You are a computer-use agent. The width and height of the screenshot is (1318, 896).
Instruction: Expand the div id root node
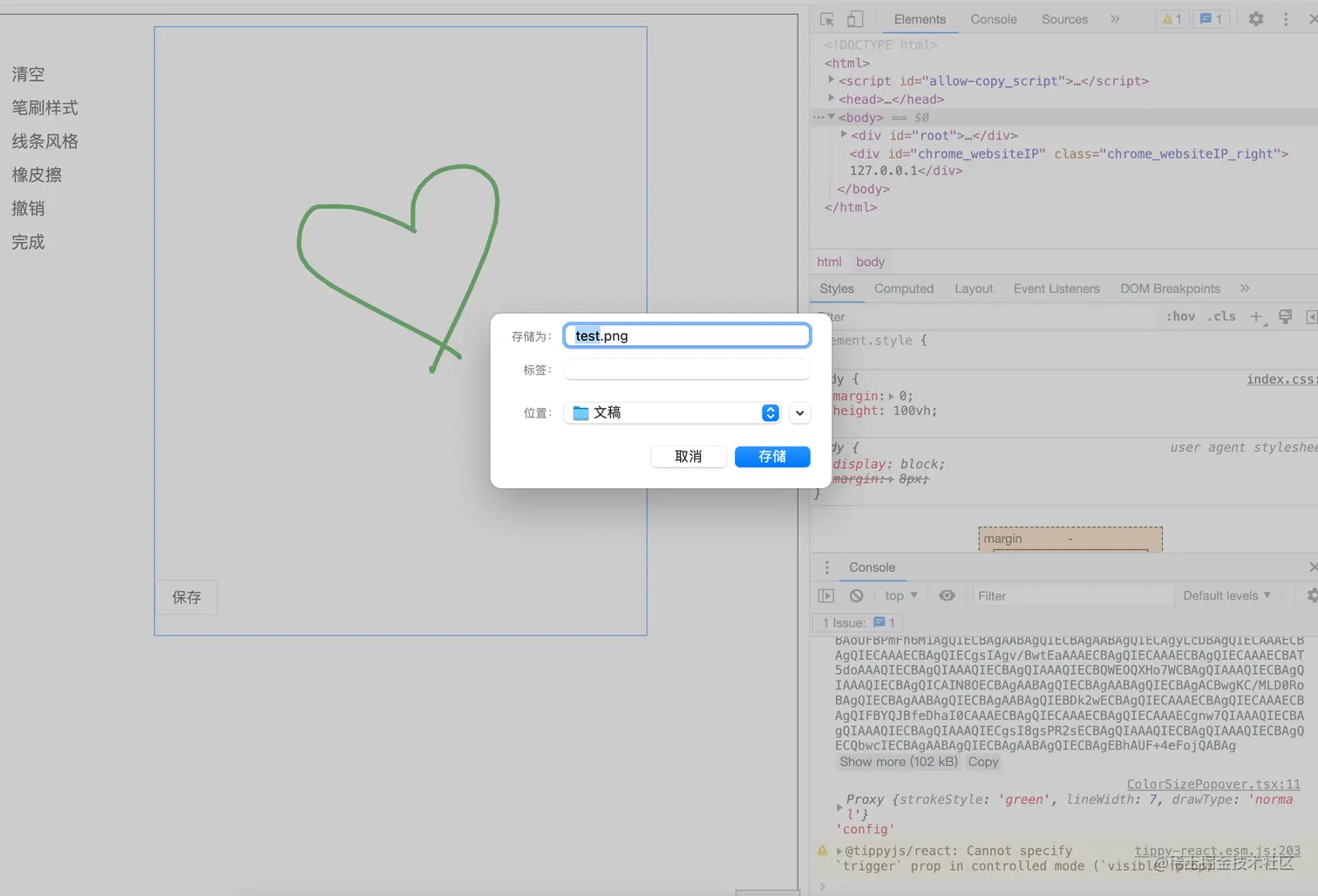pos(844,135)
